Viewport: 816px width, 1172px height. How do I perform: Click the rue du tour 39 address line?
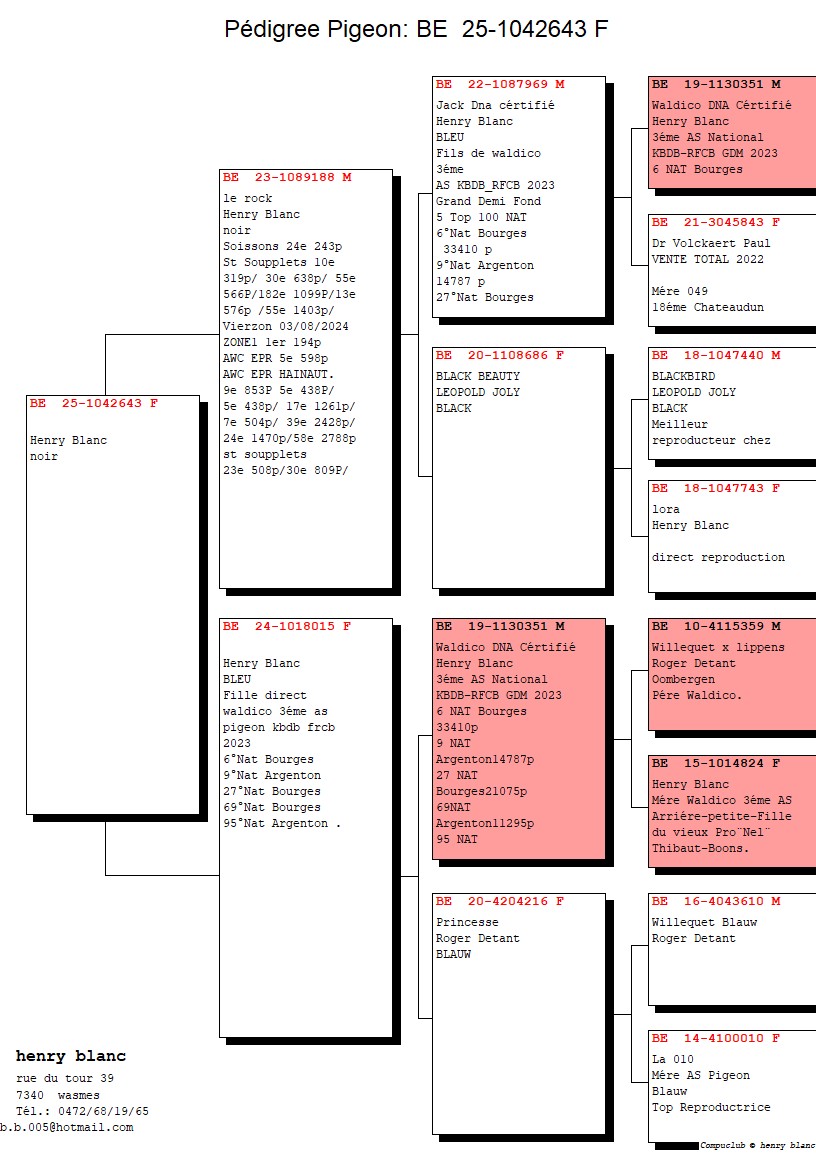click(65, 1079)
